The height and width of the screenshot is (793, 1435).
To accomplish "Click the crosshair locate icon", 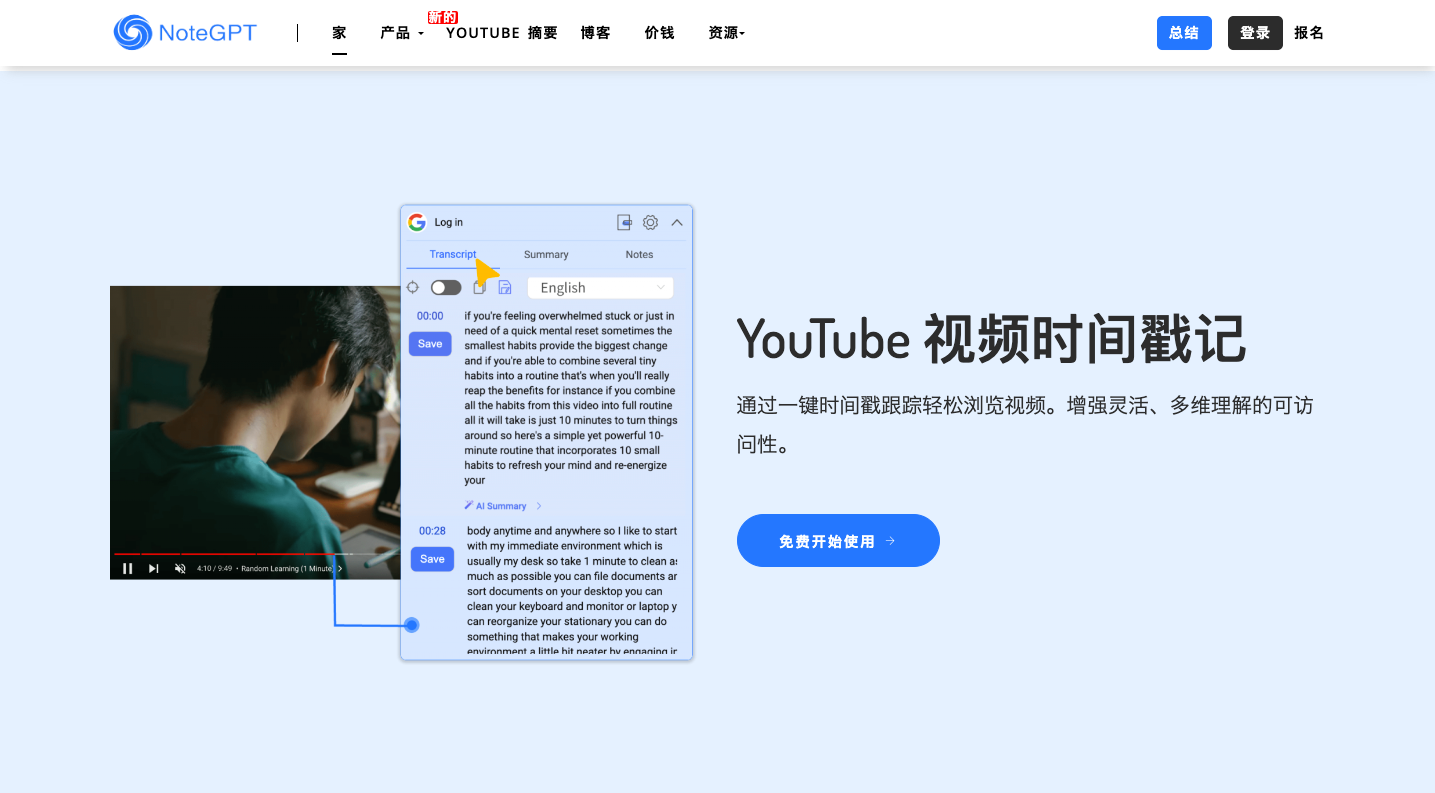I will click(413, 288).
